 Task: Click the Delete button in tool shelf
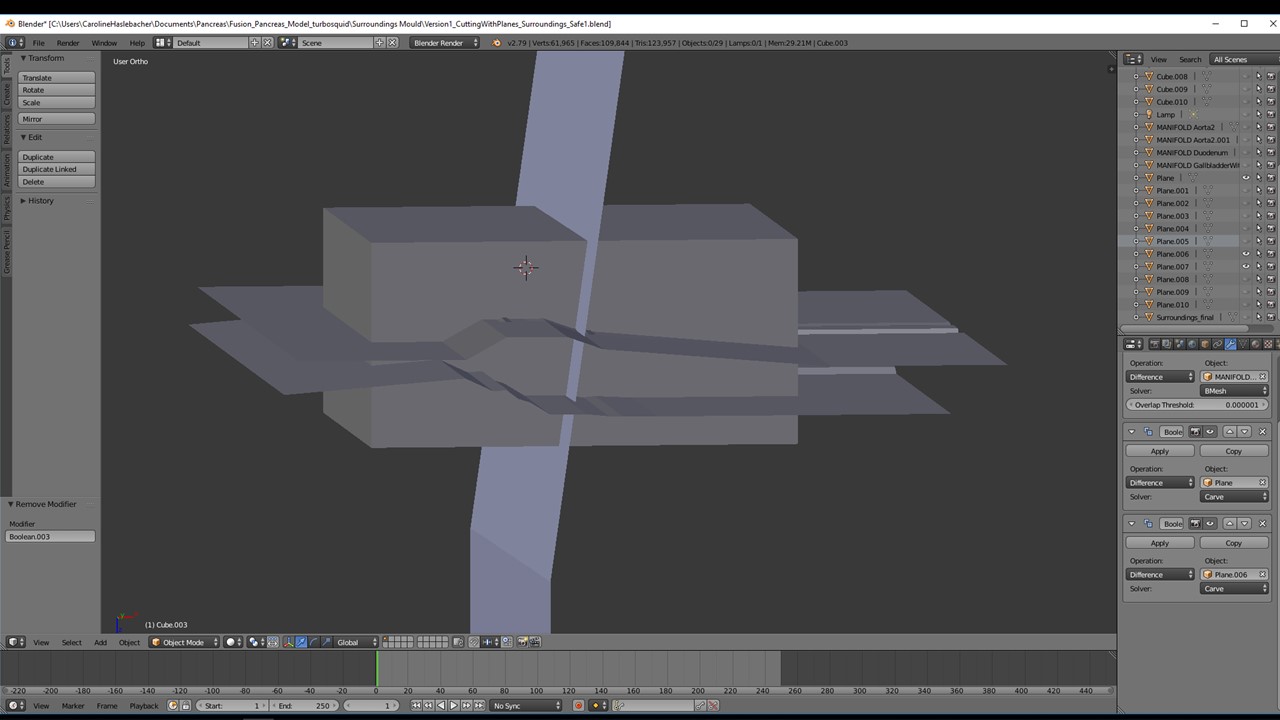click(x=57, y=182)
